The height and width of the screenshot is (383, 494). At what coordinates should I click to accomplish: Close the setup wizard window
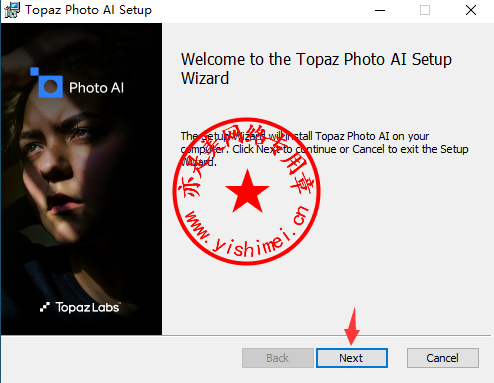[471, 10]
